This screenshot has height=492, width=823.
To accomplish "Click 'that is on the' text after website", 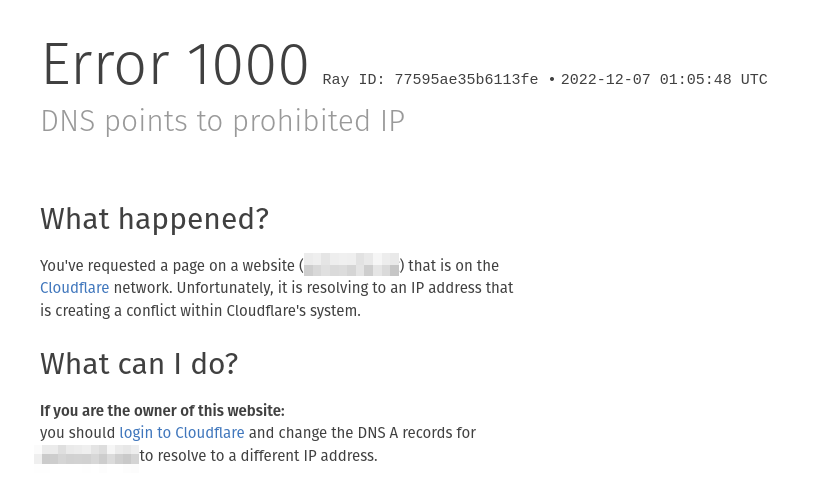I will pyautogui.click(x=453, y=266).
